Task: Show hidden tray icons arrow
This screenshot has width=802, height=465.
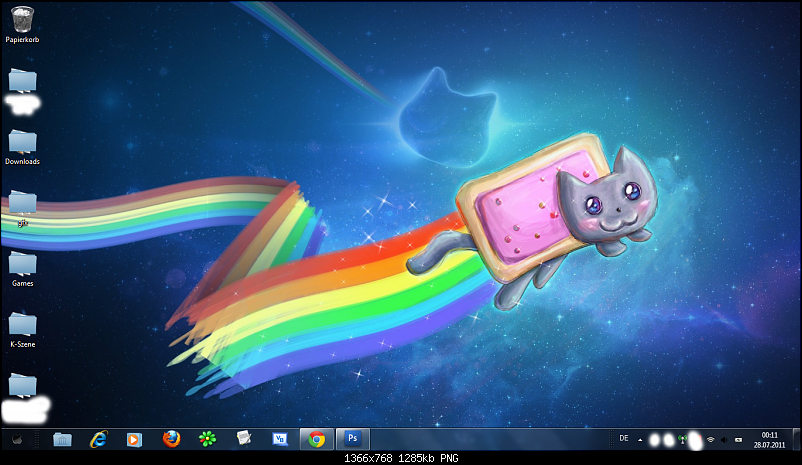Action: (x=640, y=439)
